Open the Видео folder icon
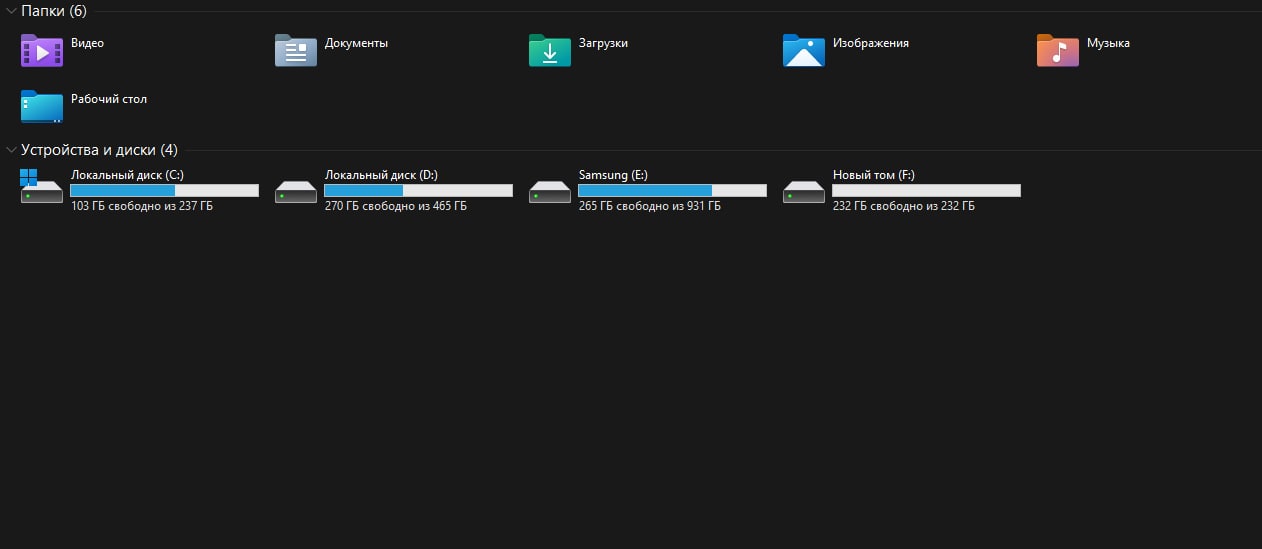The image size is (1262, 549). [42, 50]
